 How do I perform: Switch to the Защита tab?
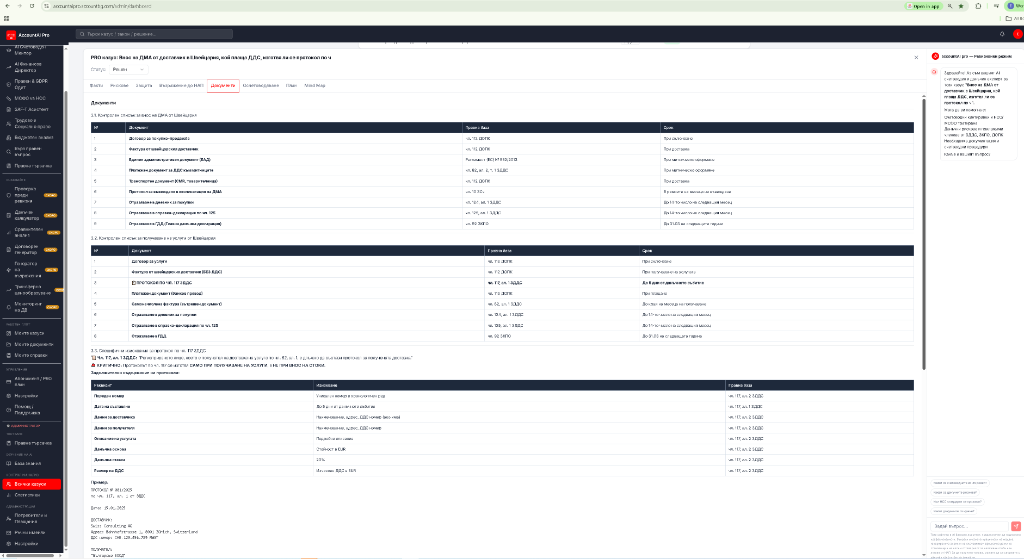[144, 86]
